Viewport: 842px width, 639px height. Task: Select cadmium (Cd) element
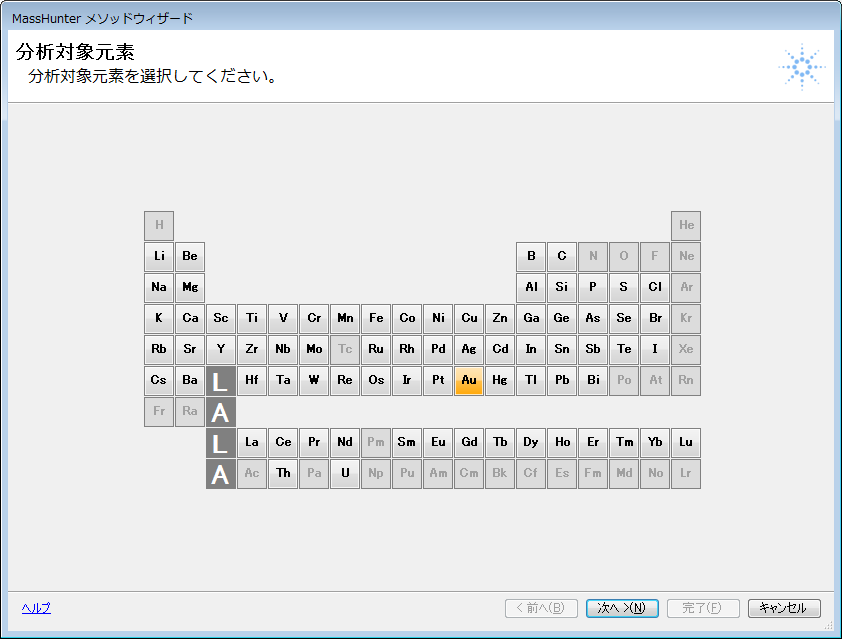click(500, 350)
